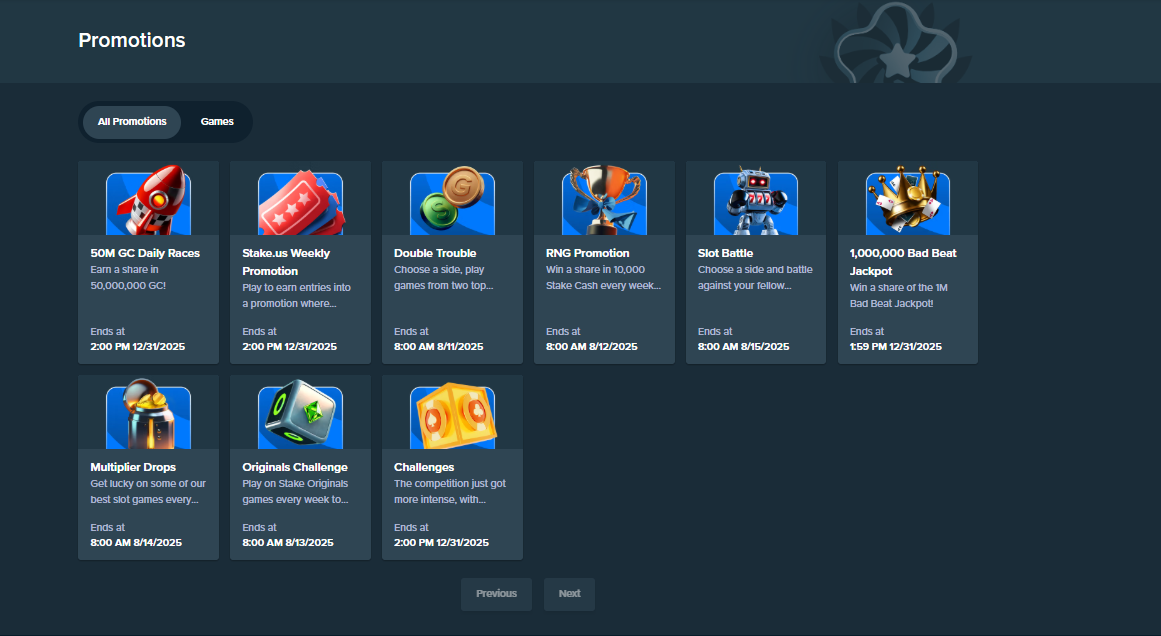Click the end time on Stake.us Weekly Promotion card
1161x636 pixels.
coord(290,347)
